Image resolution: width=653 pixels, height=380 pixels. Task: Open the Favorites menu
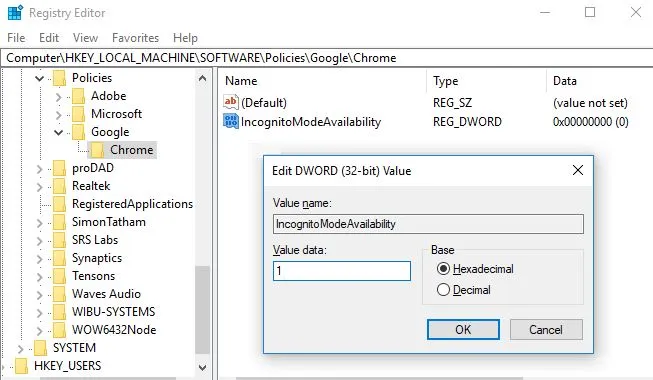[x=135, y=38]
